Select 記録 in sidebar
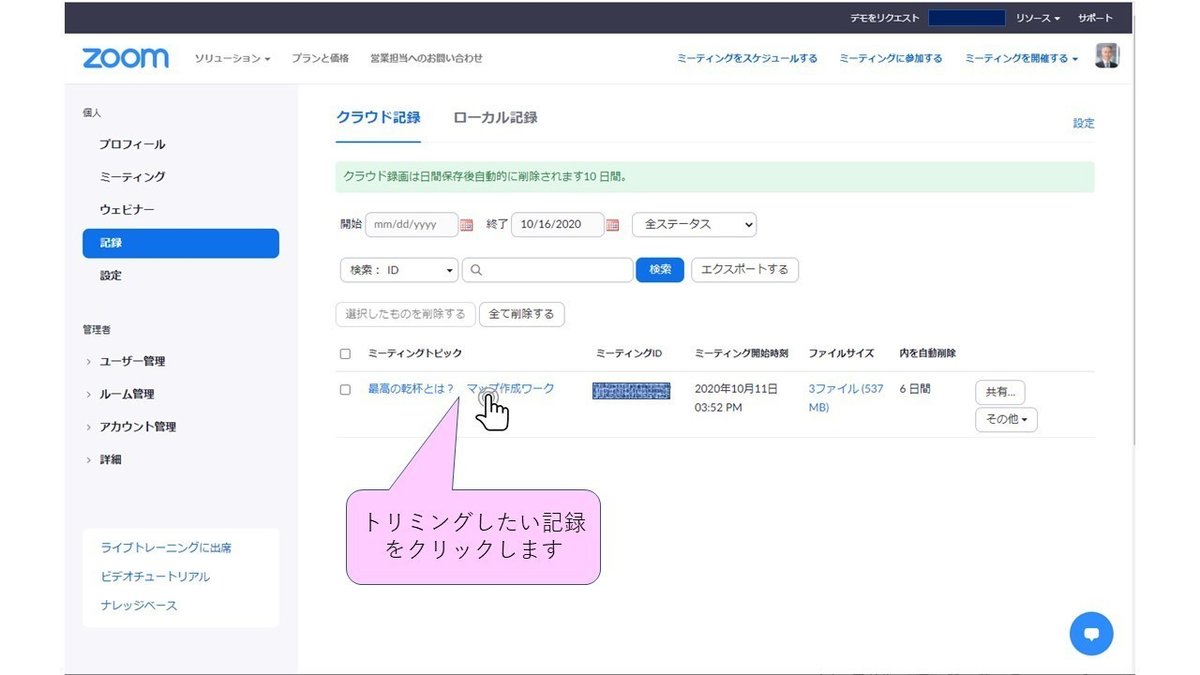The height and width of the screenshot is (675, 1200). [x=181, y=243]
